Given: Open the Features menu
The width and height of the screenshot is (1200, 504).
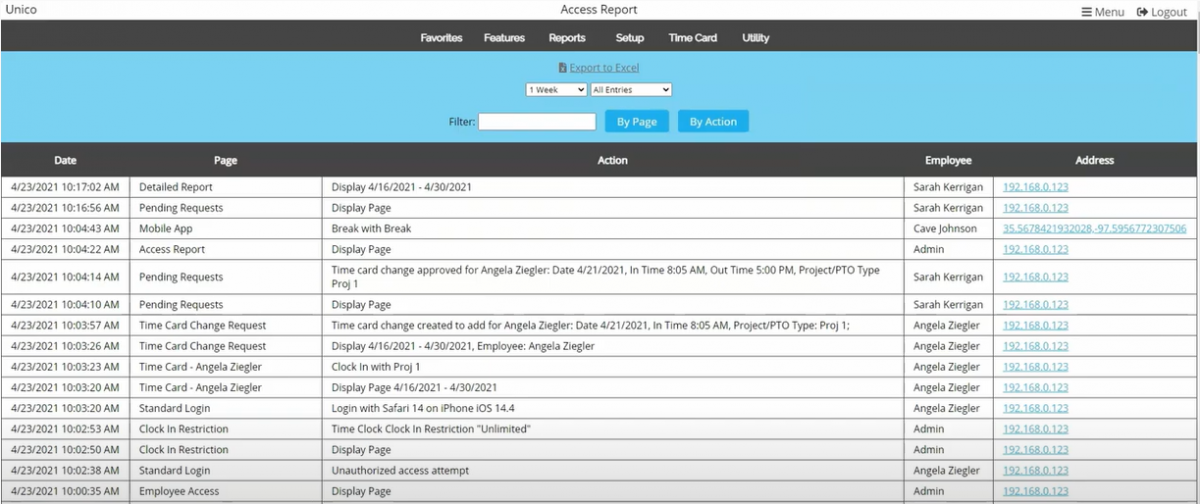Looking at the screenshot, I should tap(504, 38).
